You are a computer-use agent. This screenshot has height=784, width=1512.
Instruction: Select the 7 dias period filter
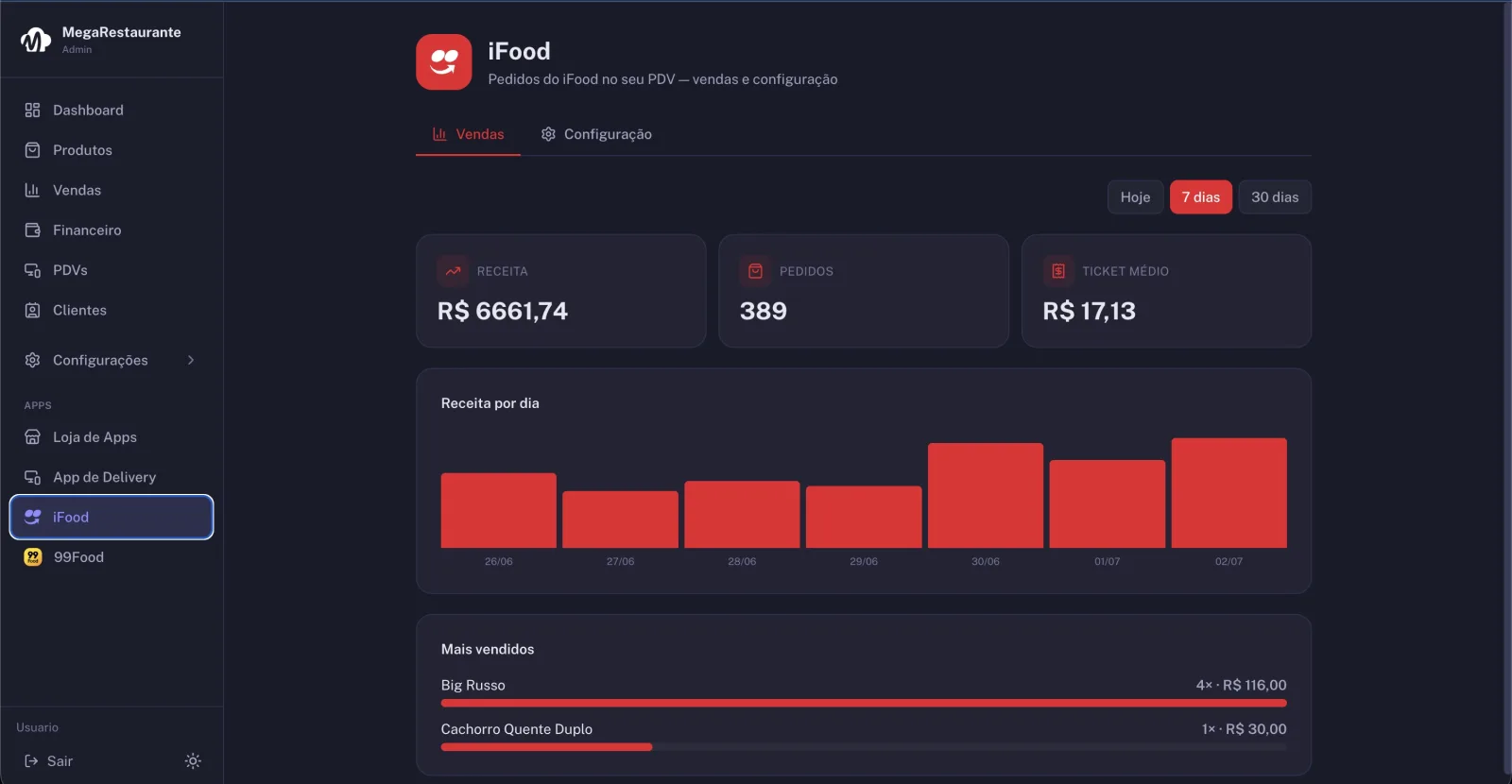click(x=1201, y=197)
